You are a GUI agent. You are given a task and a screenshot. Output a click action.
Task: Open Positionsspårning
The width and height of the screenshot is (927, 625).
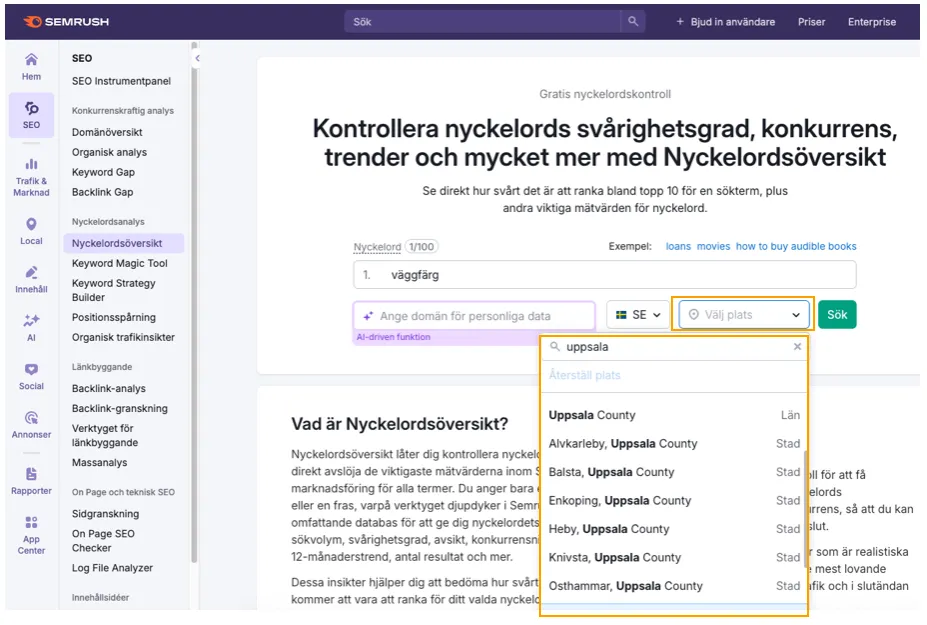tap(114, 317)
